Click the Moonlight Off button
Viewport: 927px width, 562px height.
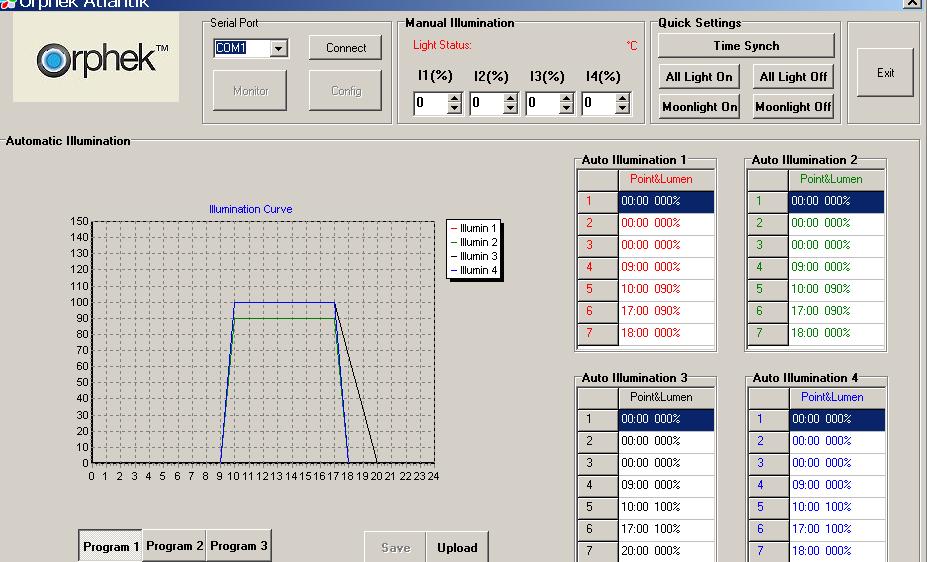click(x=793, y=107)
